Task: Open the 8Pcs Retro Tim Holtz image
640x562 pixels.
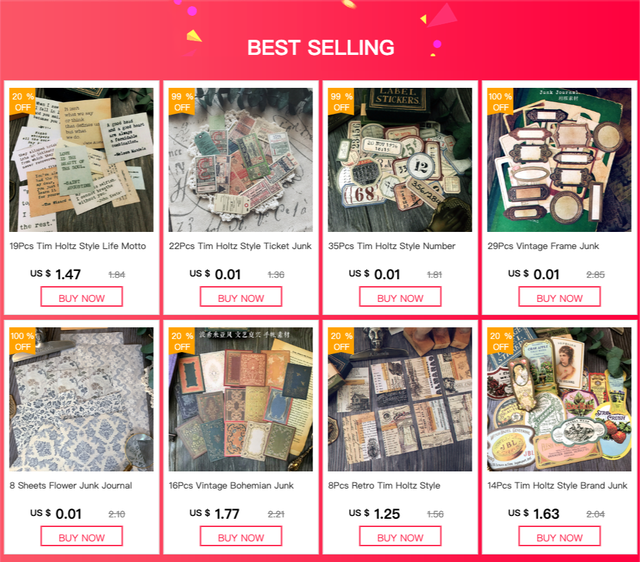Action: pos(400,399)
